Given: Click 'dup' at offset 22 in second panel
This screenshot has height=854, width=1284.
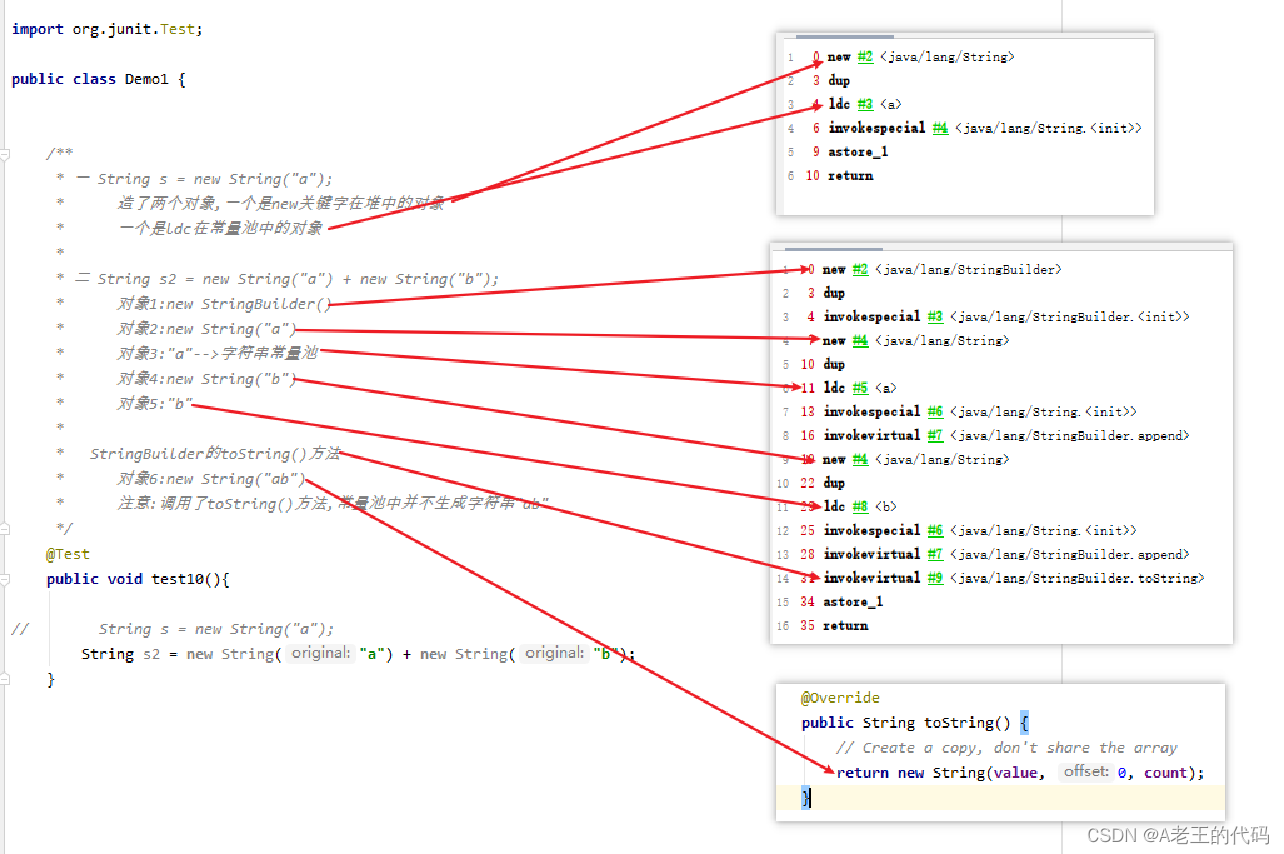Looking at the screenshot, I should (x=835, y=483).
